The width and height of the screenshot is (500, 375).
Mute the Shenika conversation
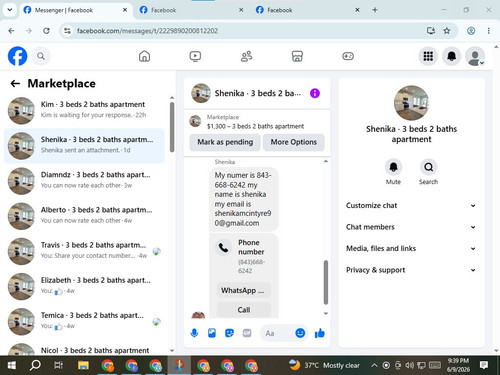tap(393, 167)
